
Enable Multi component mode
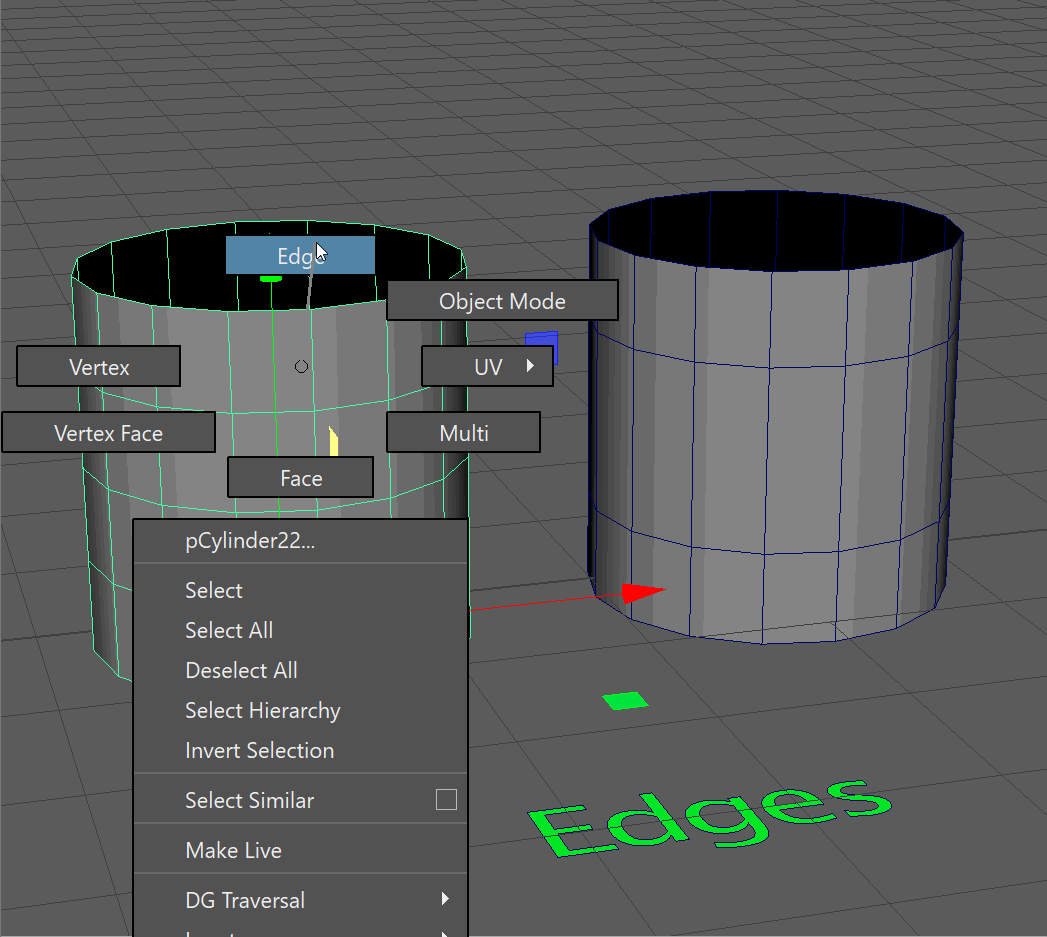463,433
